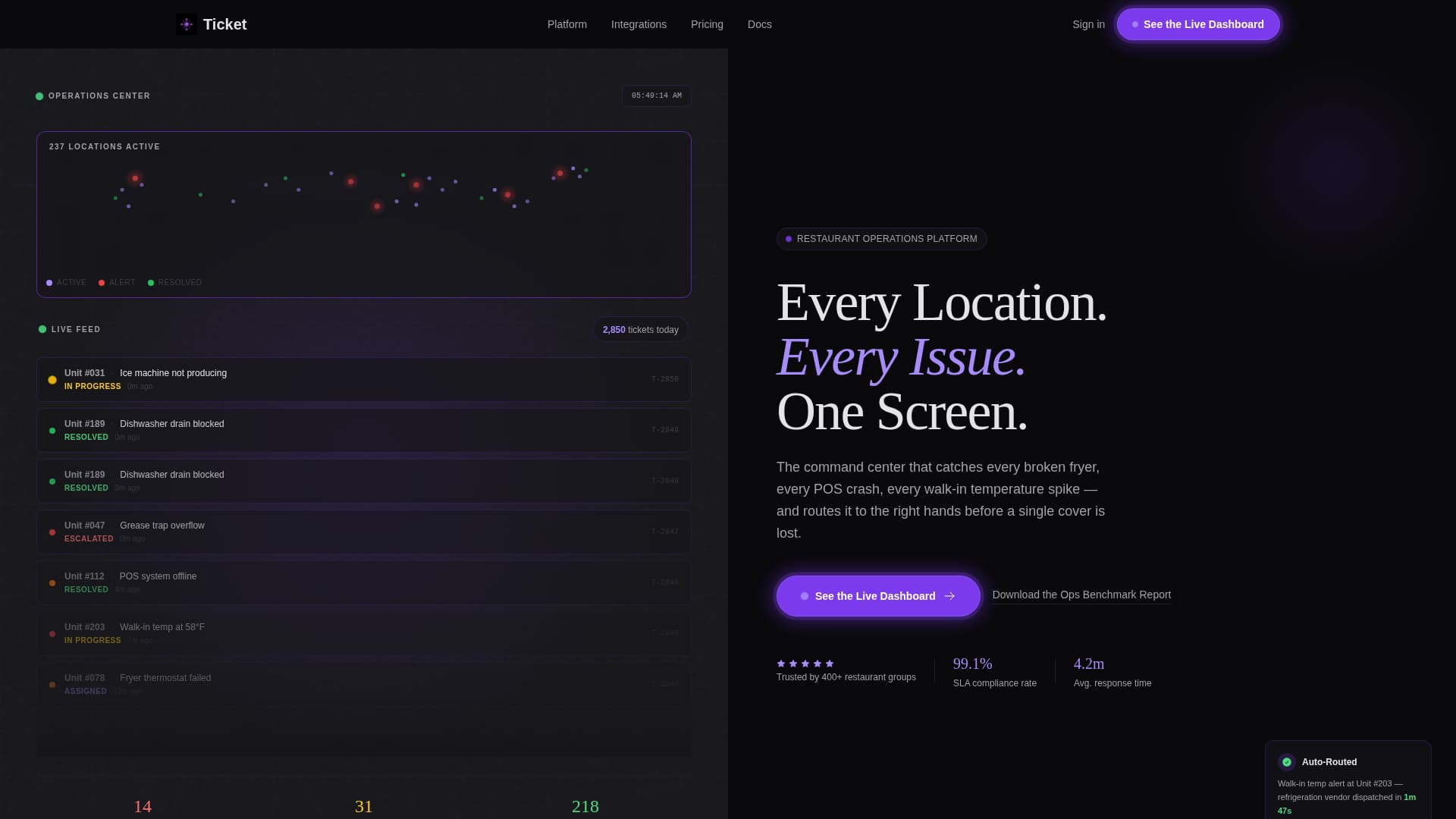Image resolution: width=1456 pixels, height=819 pixels.
Task: Select the Grease trap overflow ticket
Action: tap(364, 532)
